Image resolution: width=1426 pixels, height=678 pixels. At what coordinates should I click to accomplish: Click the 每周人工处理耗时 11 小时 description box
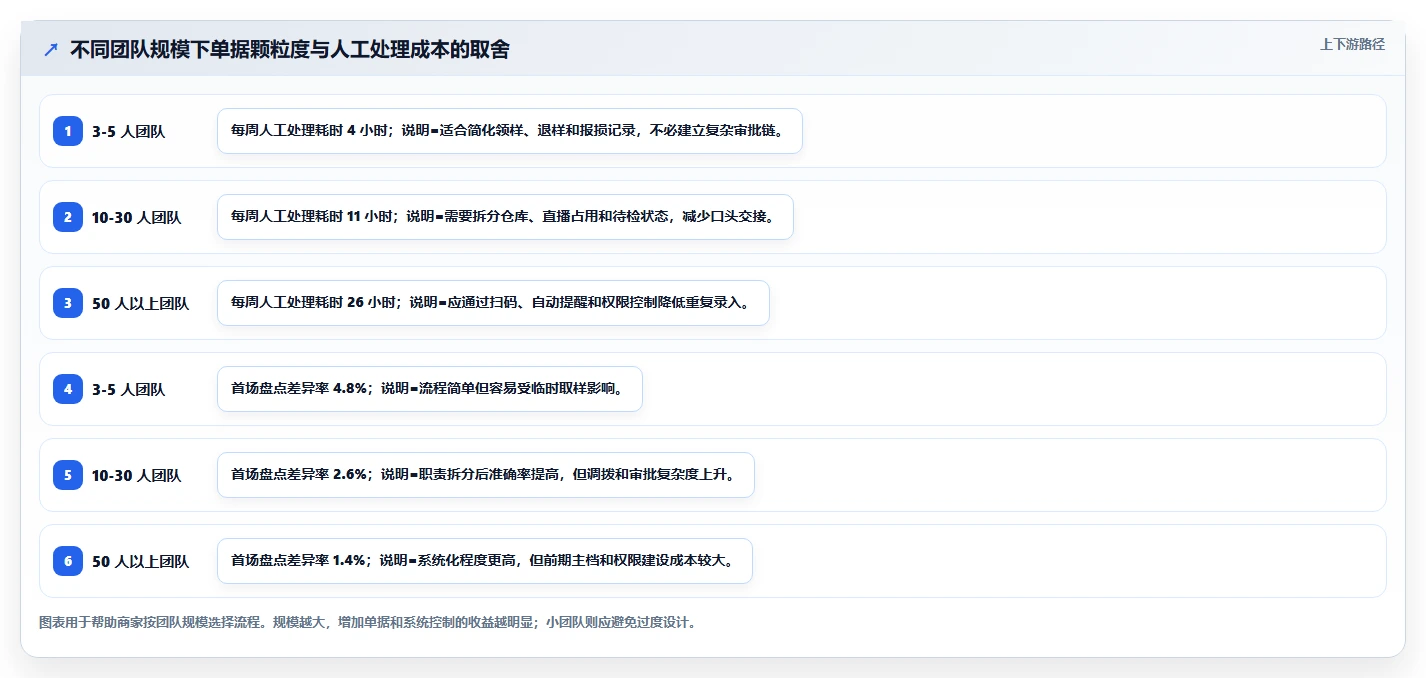click(x=505, y=217)
